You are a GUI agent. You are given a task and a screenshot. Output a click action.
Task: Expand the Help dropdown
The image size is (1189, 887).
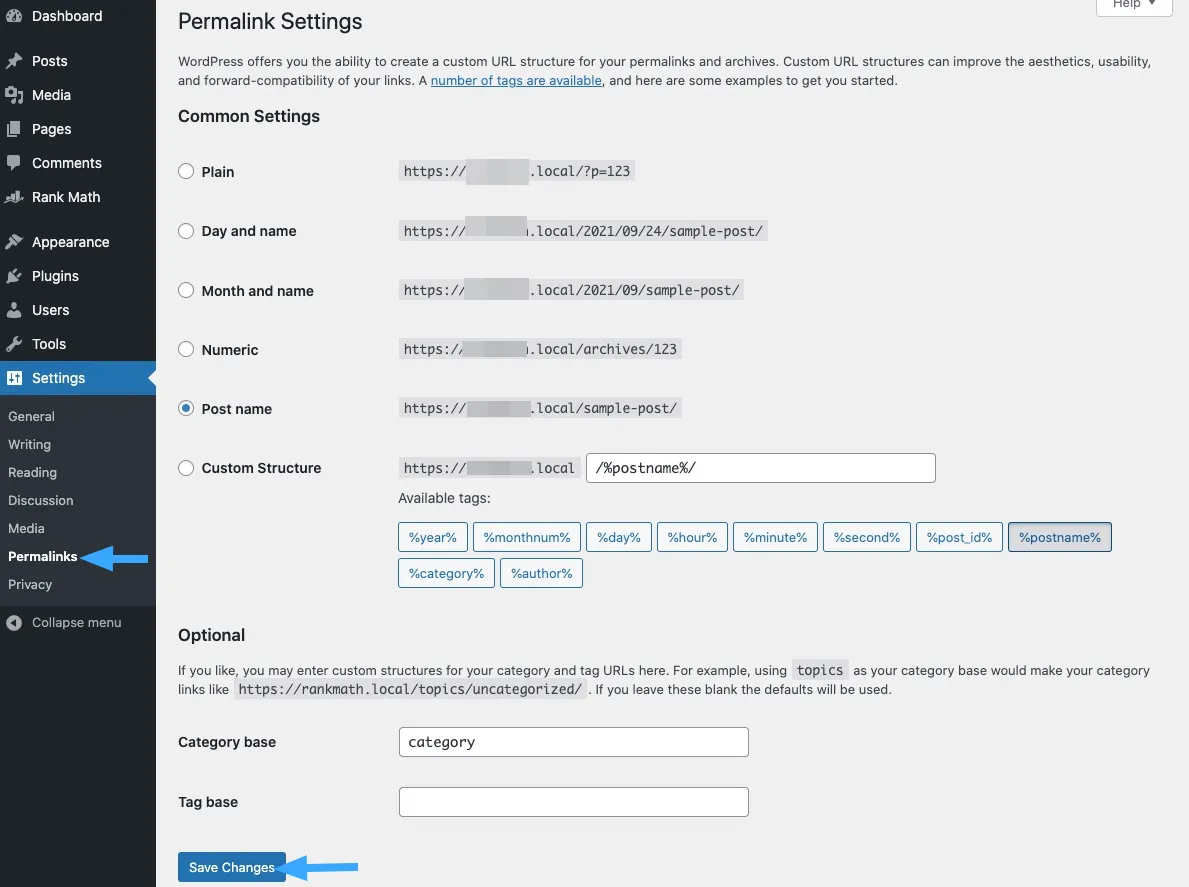pos(1133,4)
